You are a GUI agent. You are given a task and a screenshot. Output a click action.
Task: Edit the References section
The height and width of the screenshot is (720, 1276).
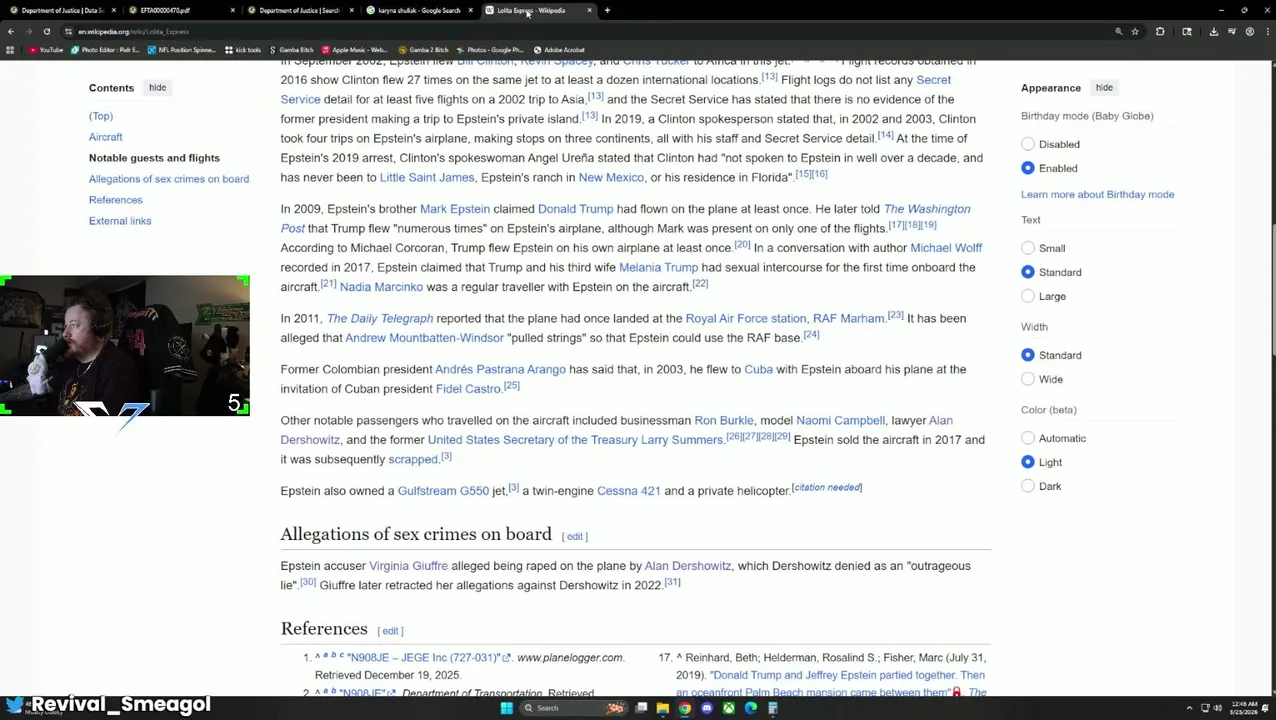(x=391, y=631)
